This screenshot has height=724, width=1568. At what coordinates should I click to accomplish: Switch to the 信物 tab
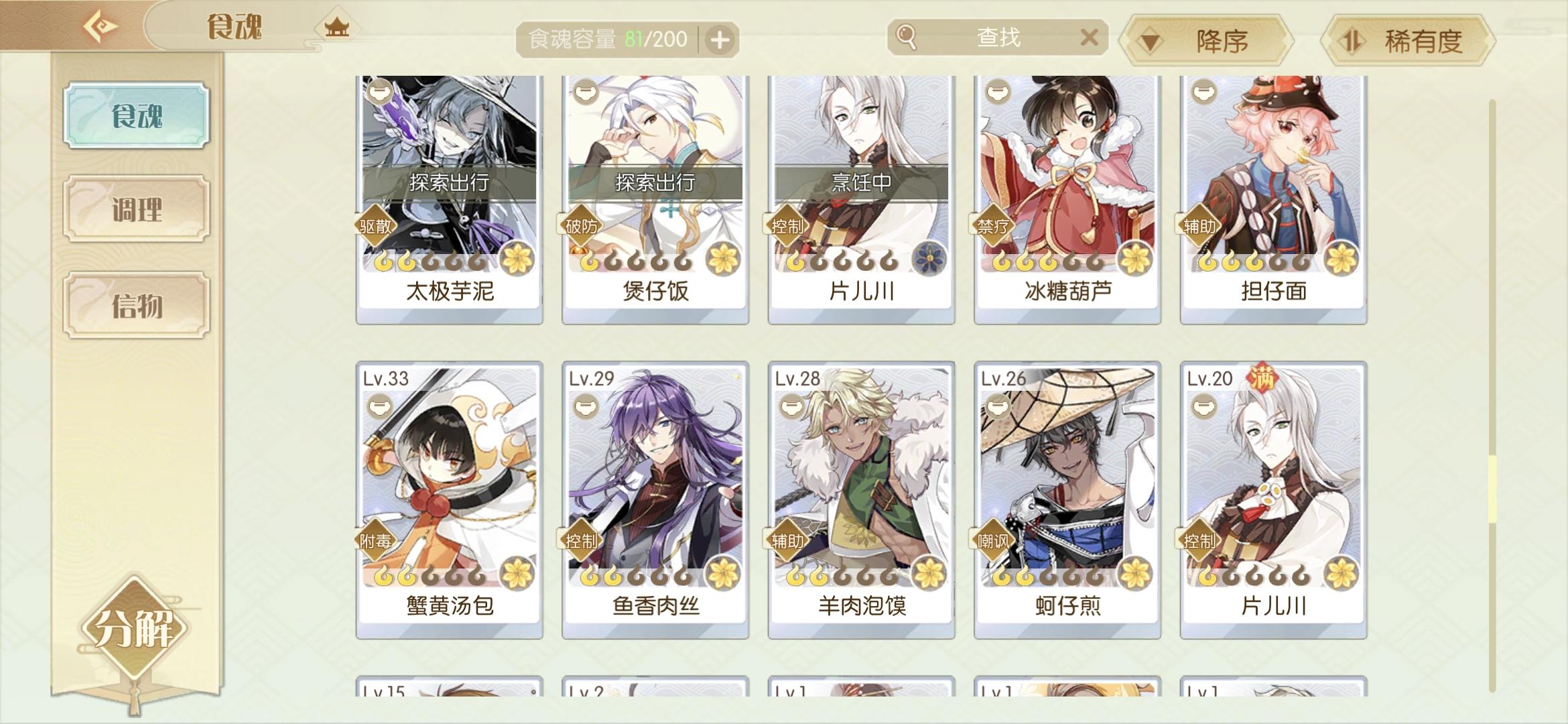click(x=137, y=306)
